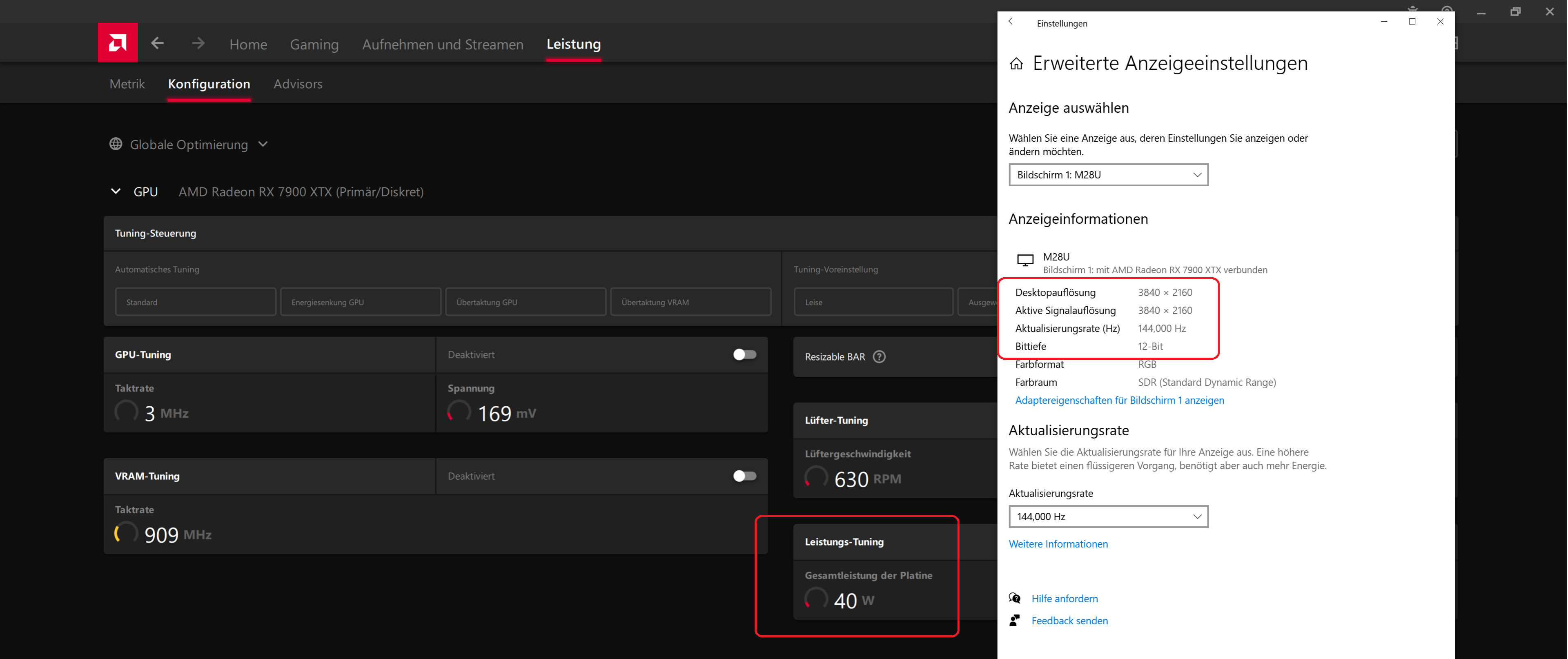The width and height of the screenshot is (1568, 659).
Task: Click the back arrow in AMD software
Action: (158, 43)
